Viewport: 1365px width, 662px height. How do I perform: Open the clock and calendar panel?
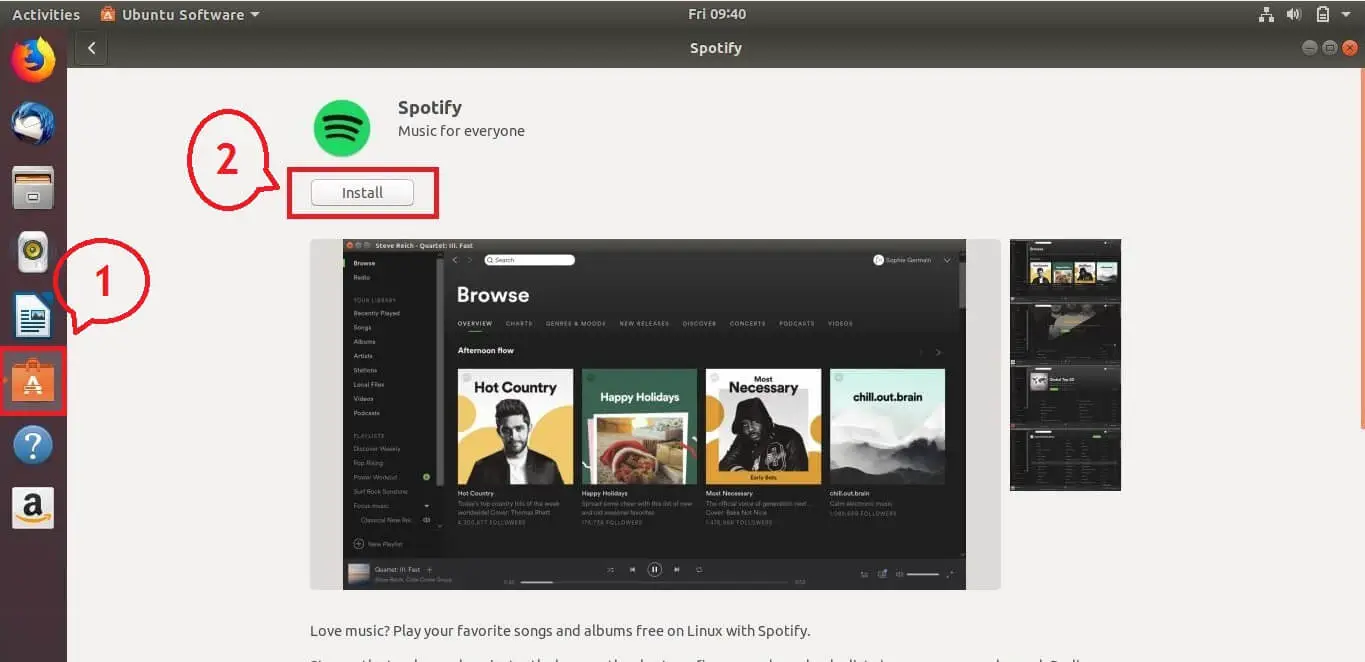(717, 15)
